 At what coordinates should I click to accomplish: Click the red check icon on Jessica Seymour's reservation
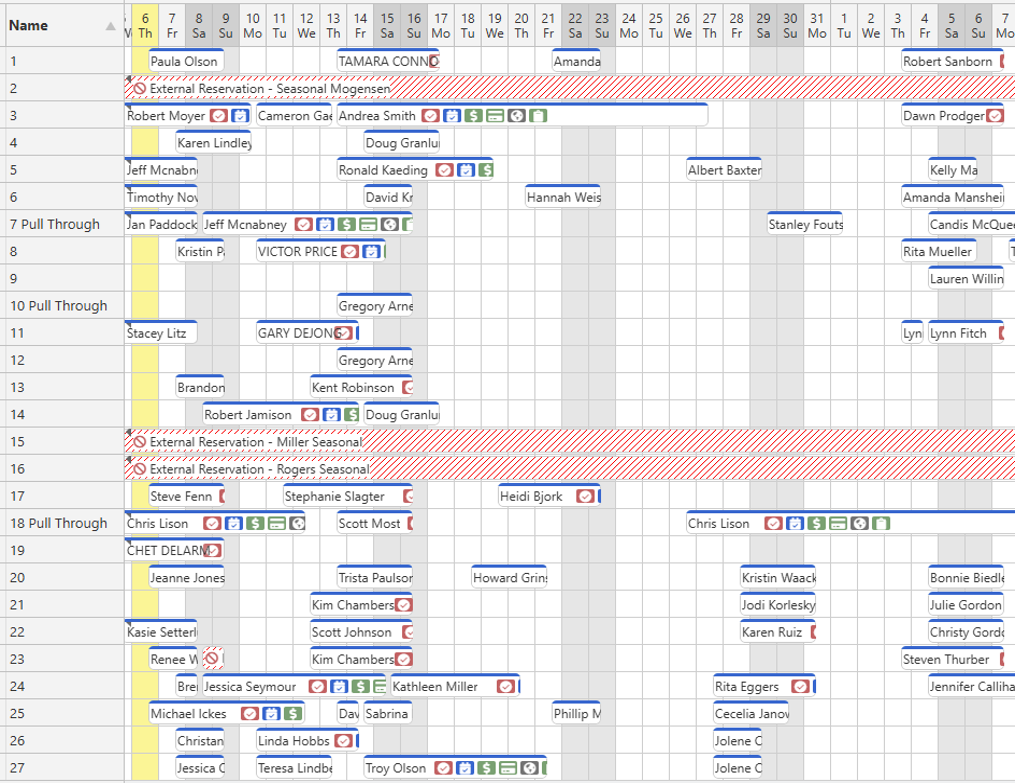(x=317, y=687)
